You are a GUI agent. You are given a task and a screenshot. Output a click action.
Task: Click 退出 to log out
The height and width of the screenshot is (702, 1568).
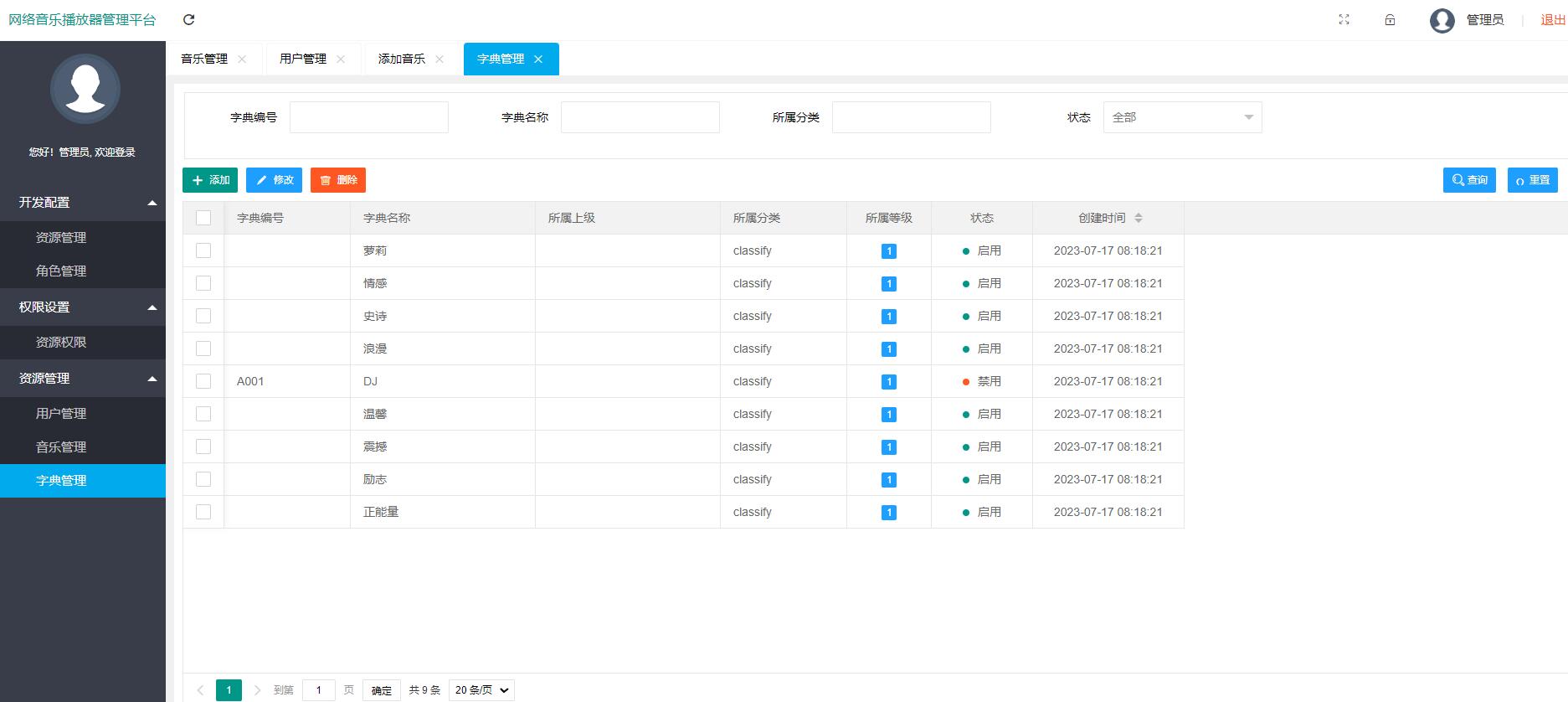[x=1553, y=20]
